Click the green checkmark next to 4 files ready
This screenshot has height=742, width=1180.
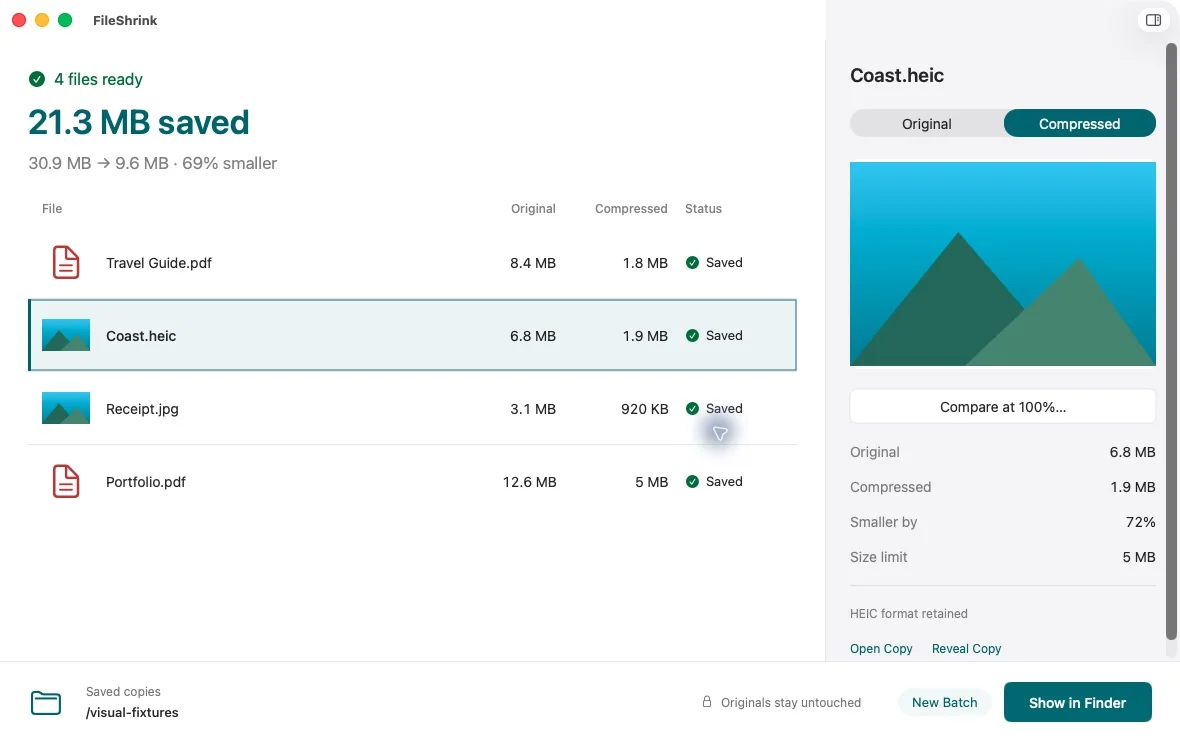[37, 79]
